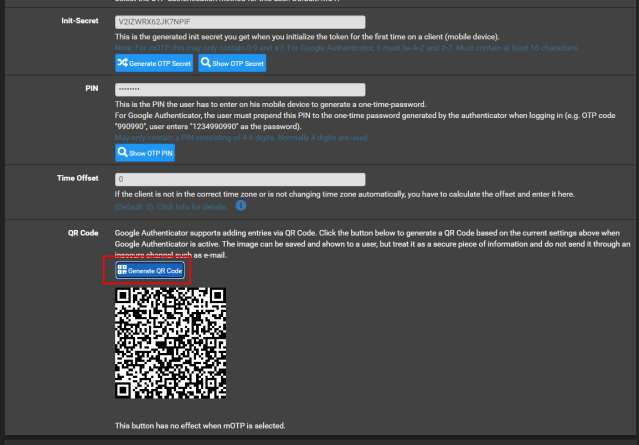Click the Google Authenticator QR Code description text
Screen dimensions: 639x445
[x=372, y=244]
